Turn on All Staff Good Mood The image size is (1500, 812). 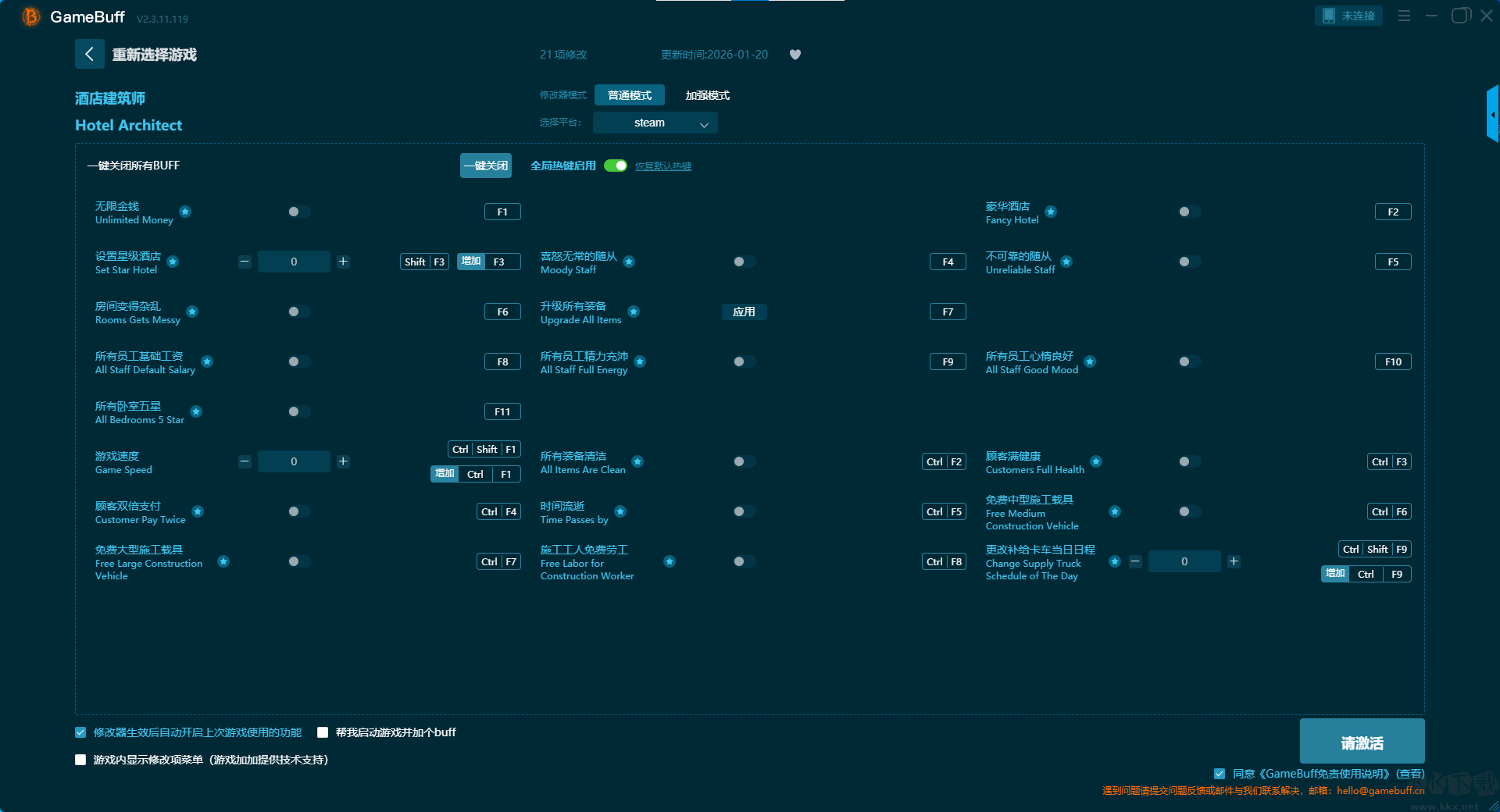[1189, 361]
